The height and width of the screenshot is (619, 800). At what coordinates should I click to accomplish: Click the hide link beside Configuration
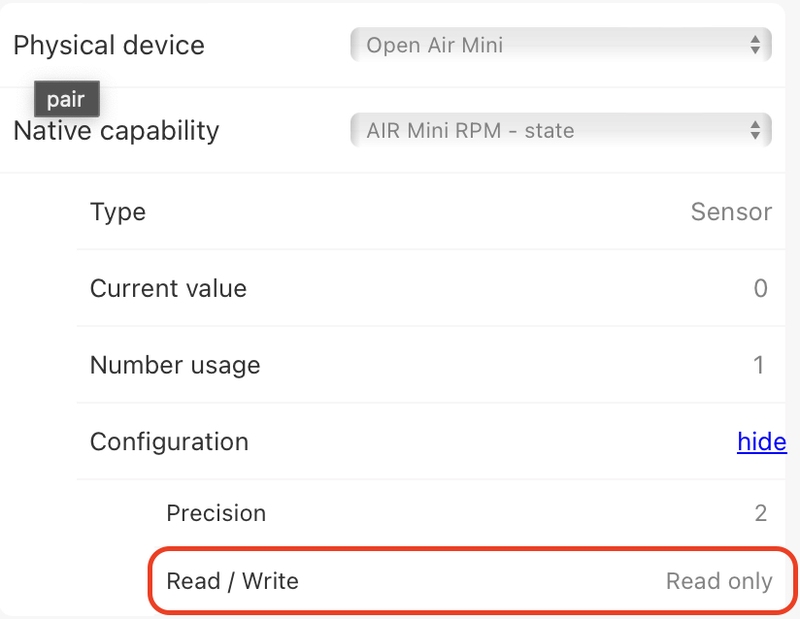pyautogui.click(x=761, y=441)
